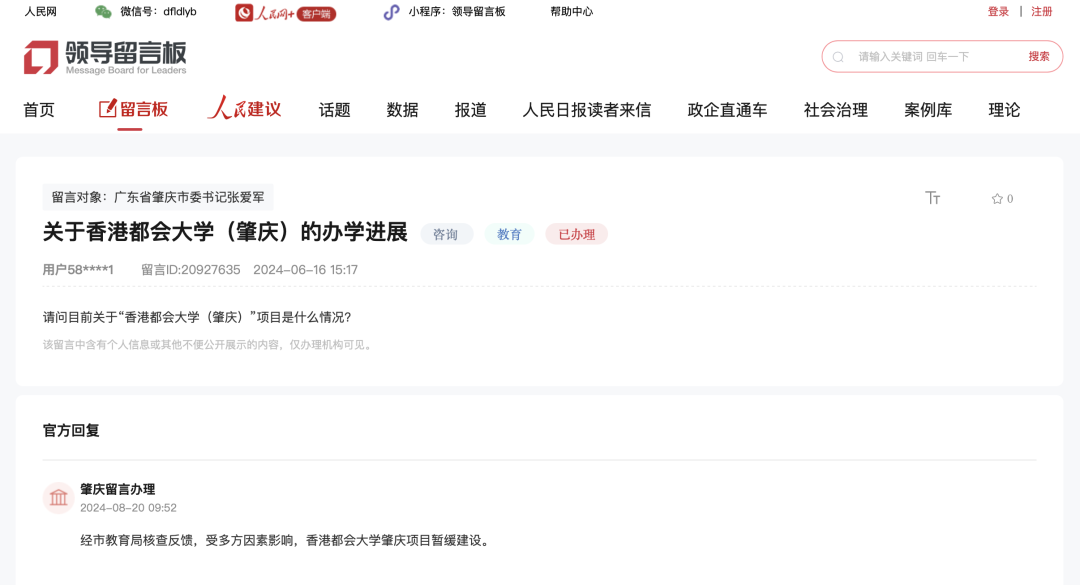
Task: Toggle the star to favorite this message
Action: (995, 198)
